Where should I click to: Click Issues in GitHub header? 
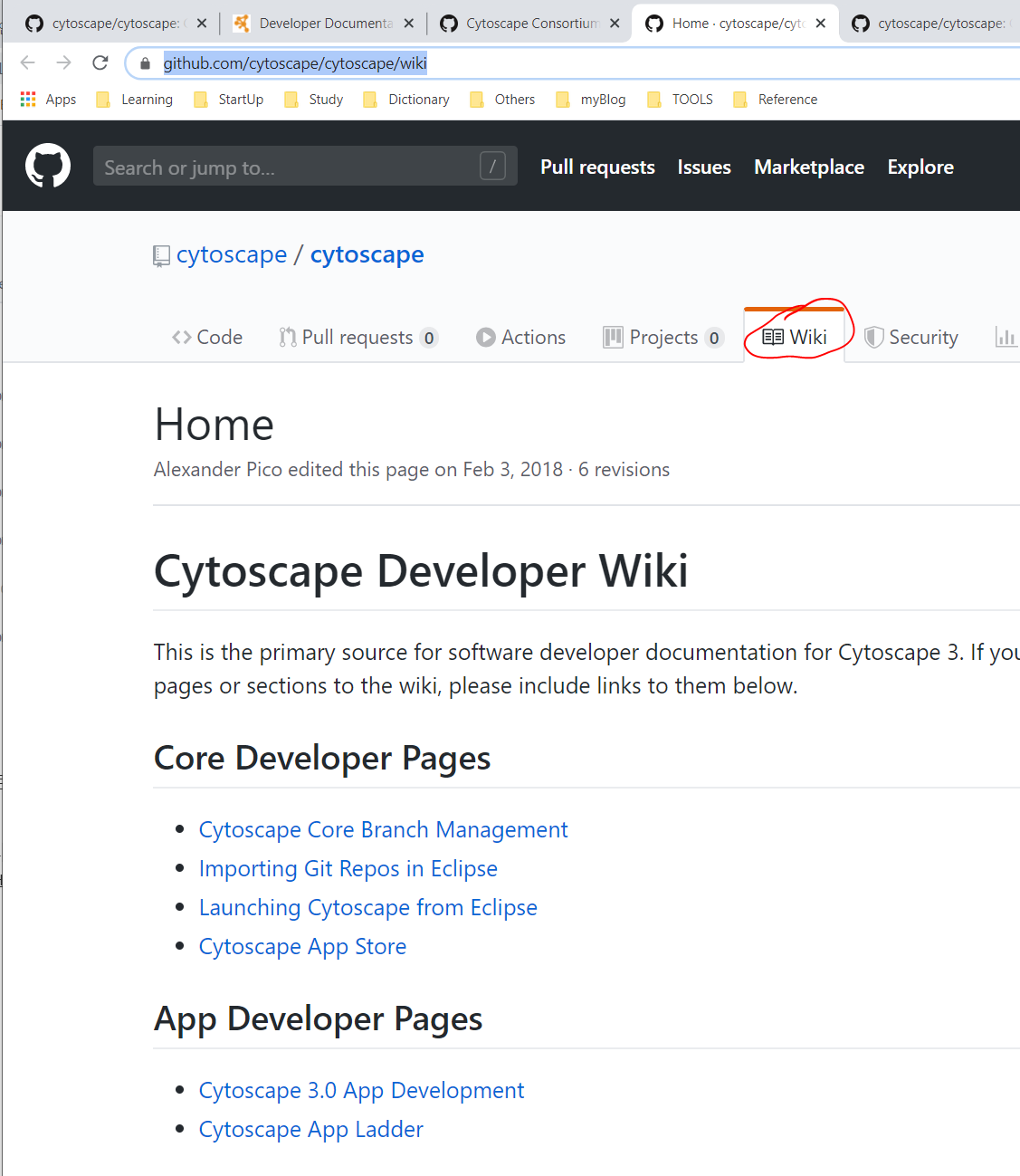tap(704, 167)
